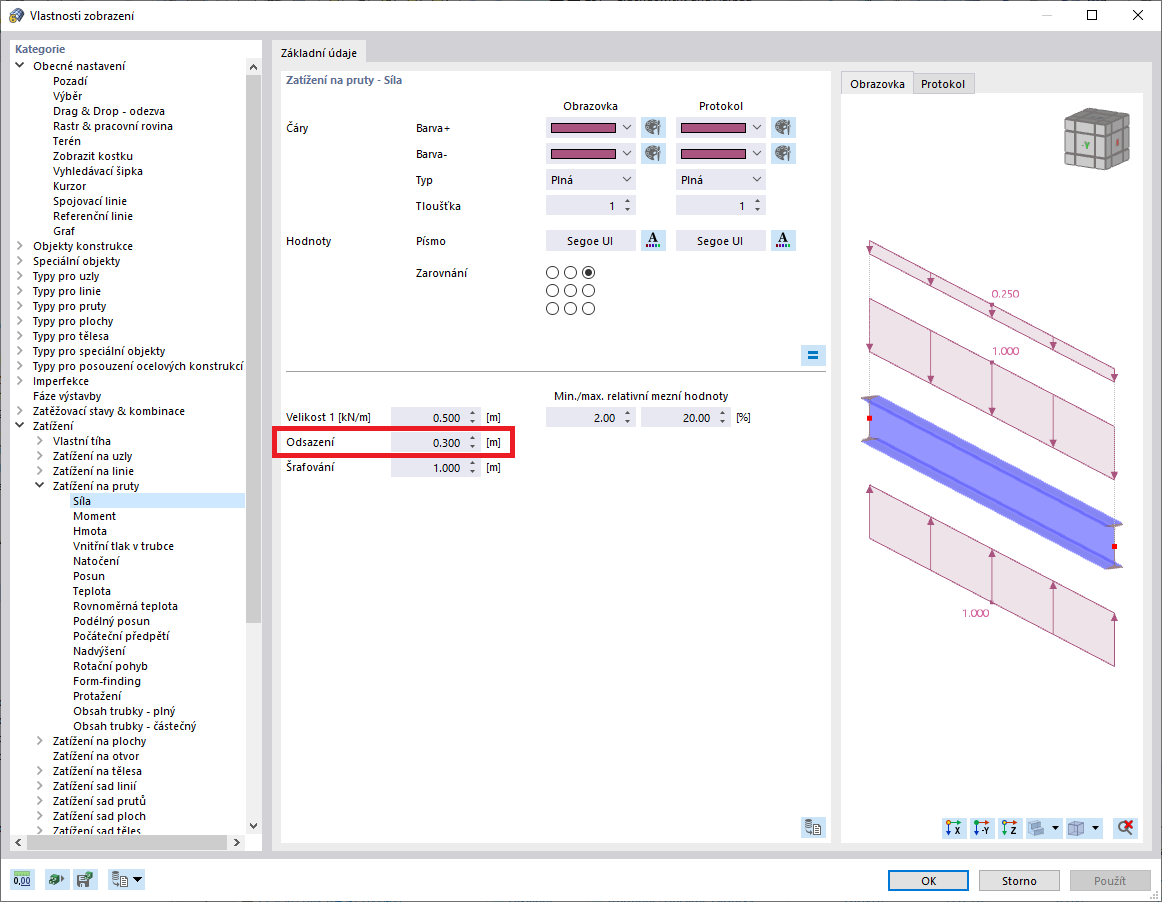The image size is (1162, 902).
Task: Click the reset view red-cross icon
Action: tap(1125, 828)
